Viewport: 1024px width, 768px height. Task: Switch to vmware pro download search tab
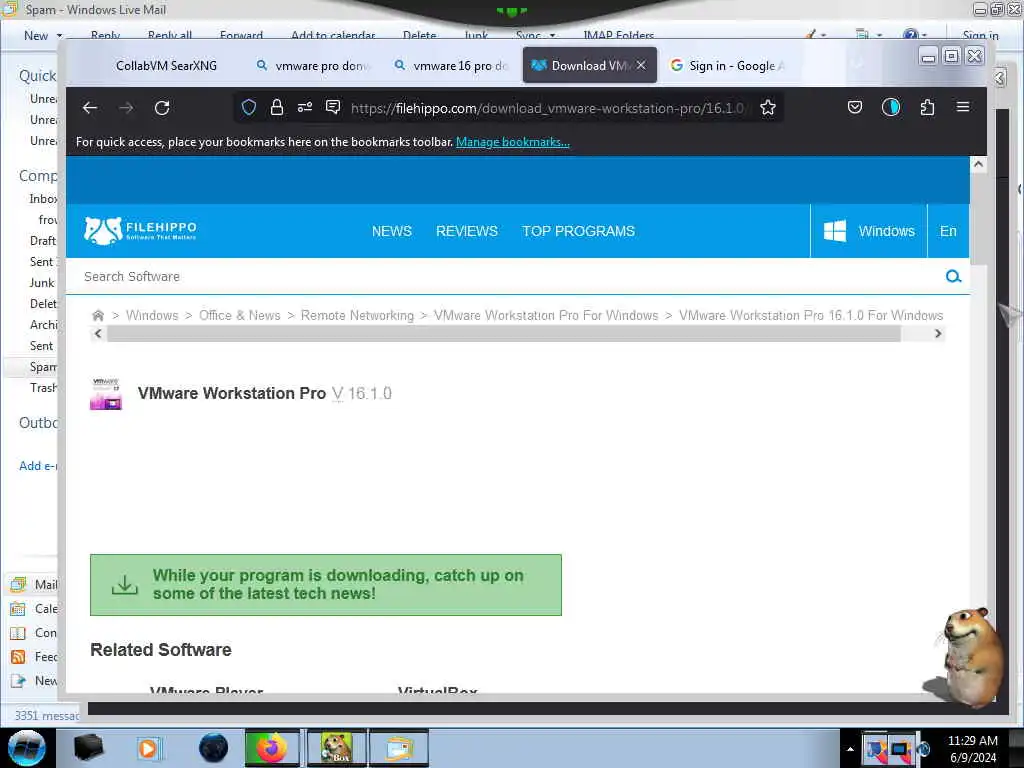(315, 65)
